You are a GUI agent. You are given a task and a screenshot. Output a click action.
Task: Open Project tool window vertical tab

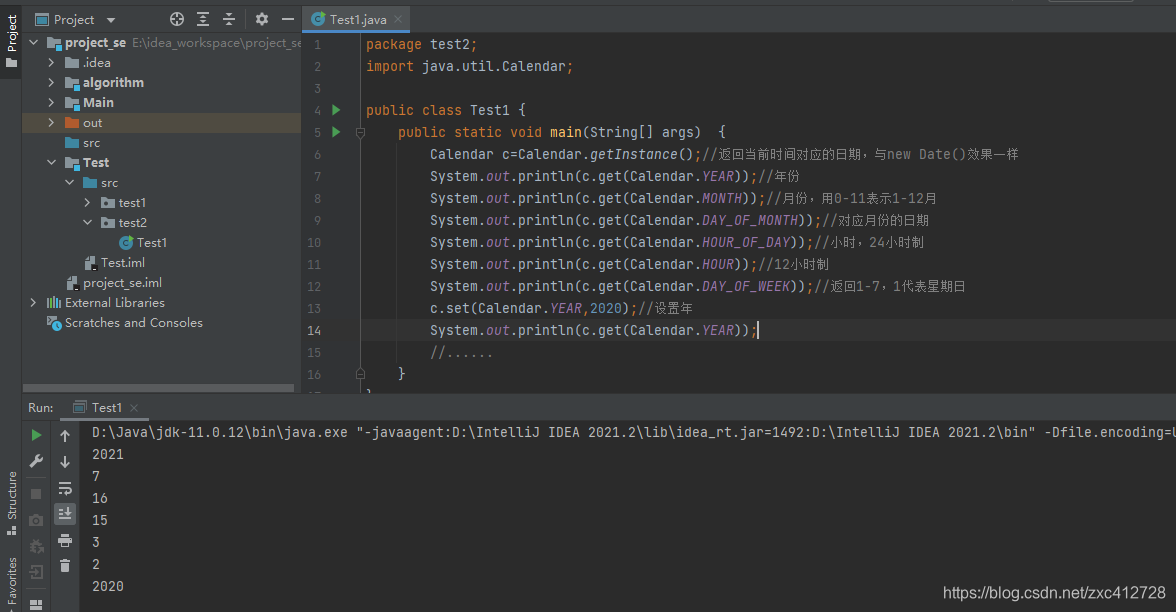point(11,40)
